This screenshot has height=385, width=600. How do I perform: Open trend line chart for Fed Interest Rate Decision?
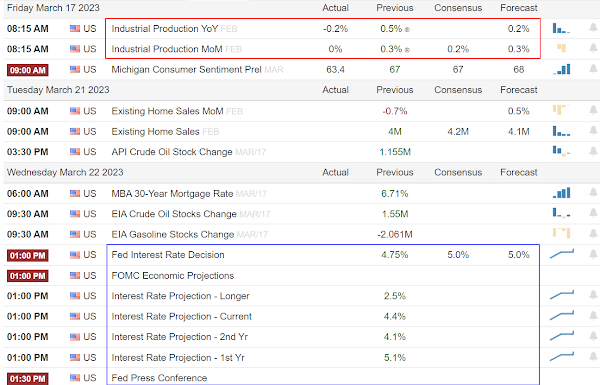coord(562,254)
